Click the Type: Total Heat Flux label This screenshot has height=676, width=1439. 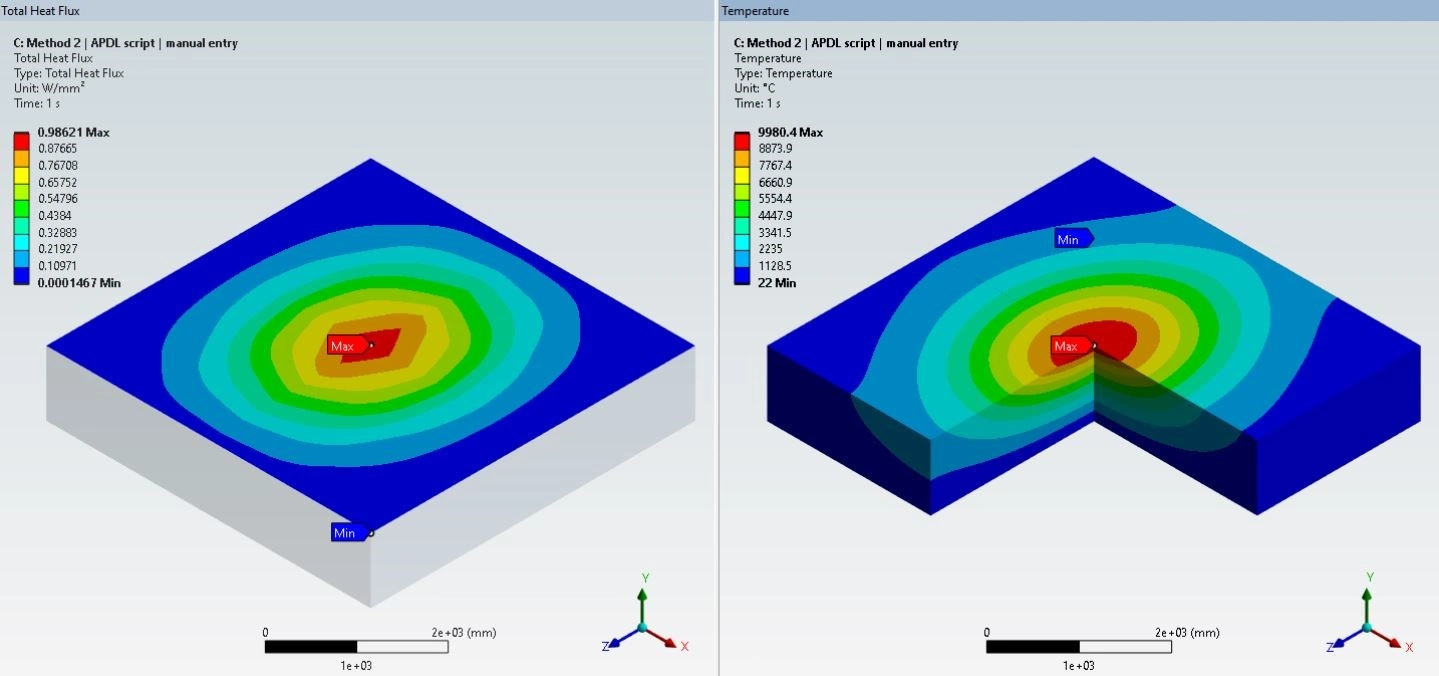(69, 73)
